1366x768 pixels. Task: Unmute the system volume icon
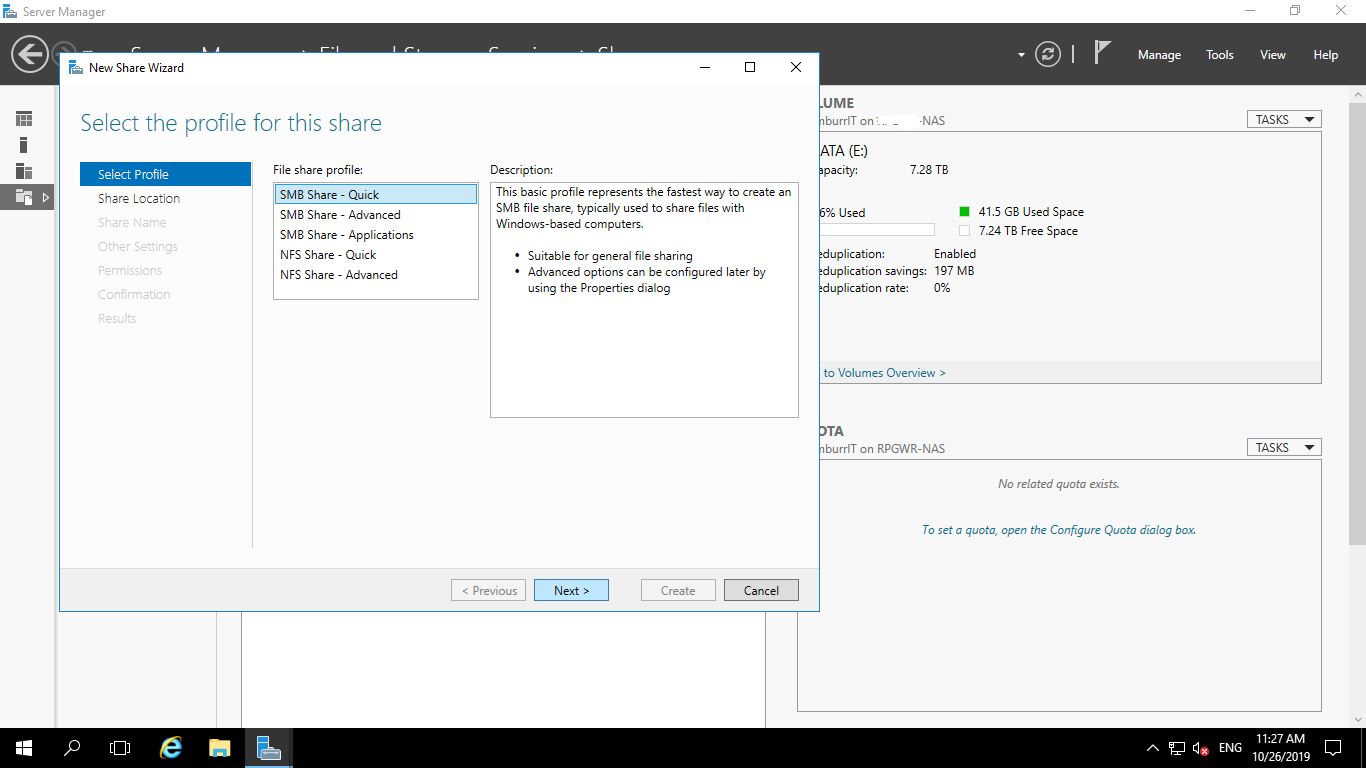[1198, 747]
